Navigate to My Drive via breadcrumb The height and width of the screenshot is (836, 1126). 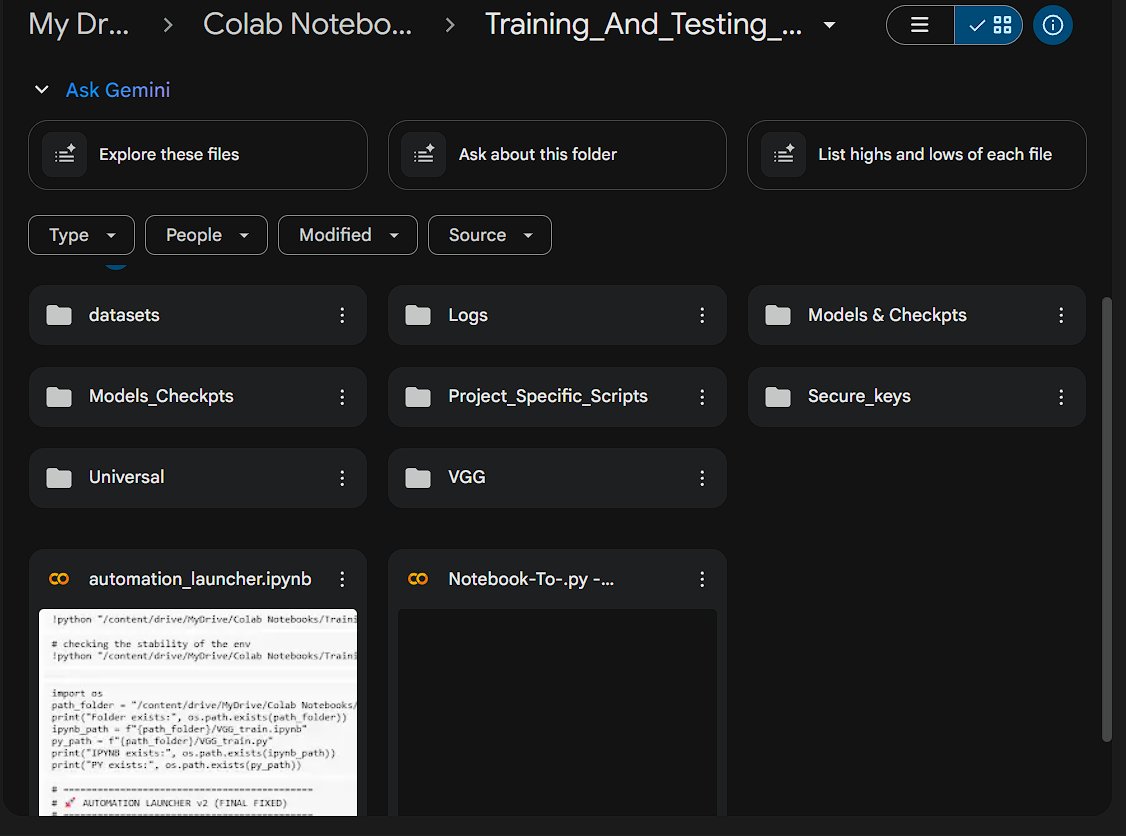(80, 24)
